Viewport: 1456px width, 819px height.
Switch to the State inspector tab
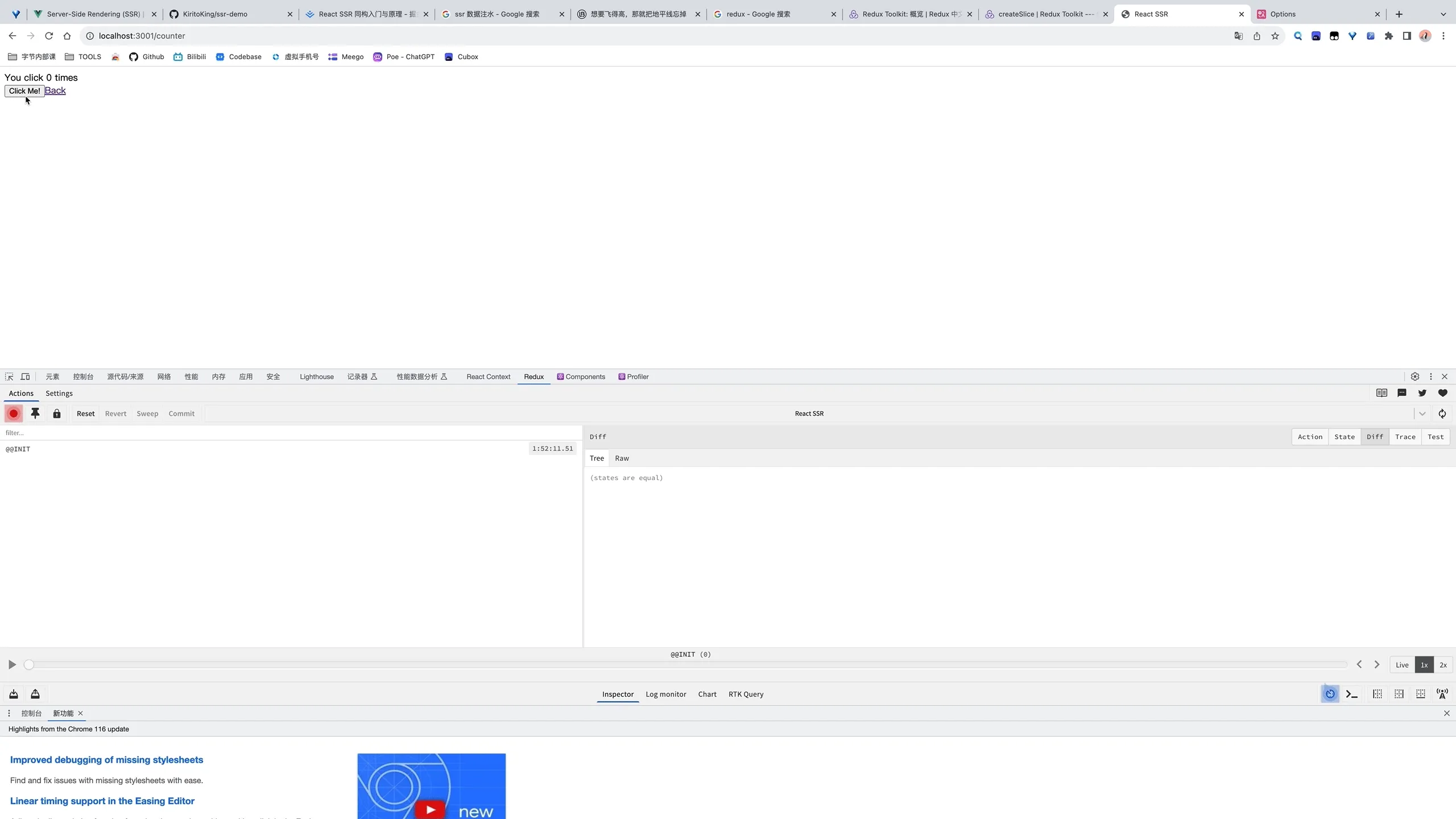click(x=1345, y=437)
